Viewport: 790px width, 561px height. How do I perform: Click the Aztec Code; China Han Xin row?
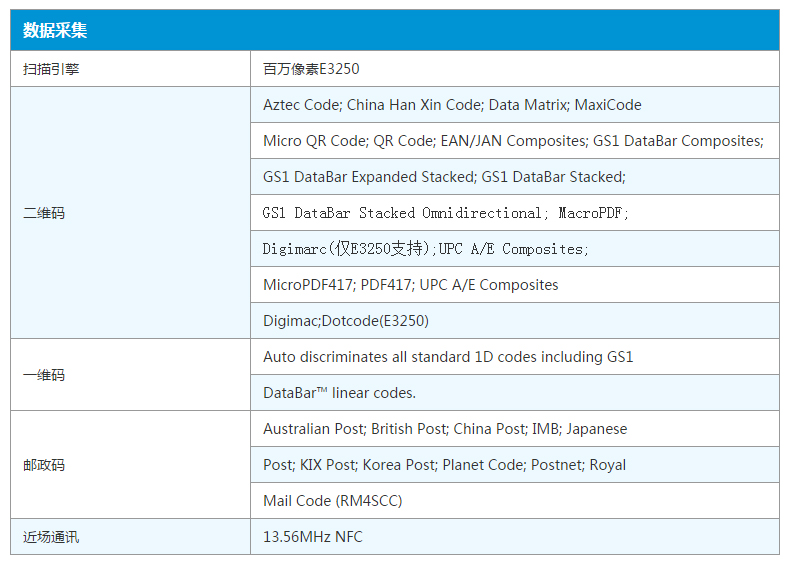pos(515,105)
